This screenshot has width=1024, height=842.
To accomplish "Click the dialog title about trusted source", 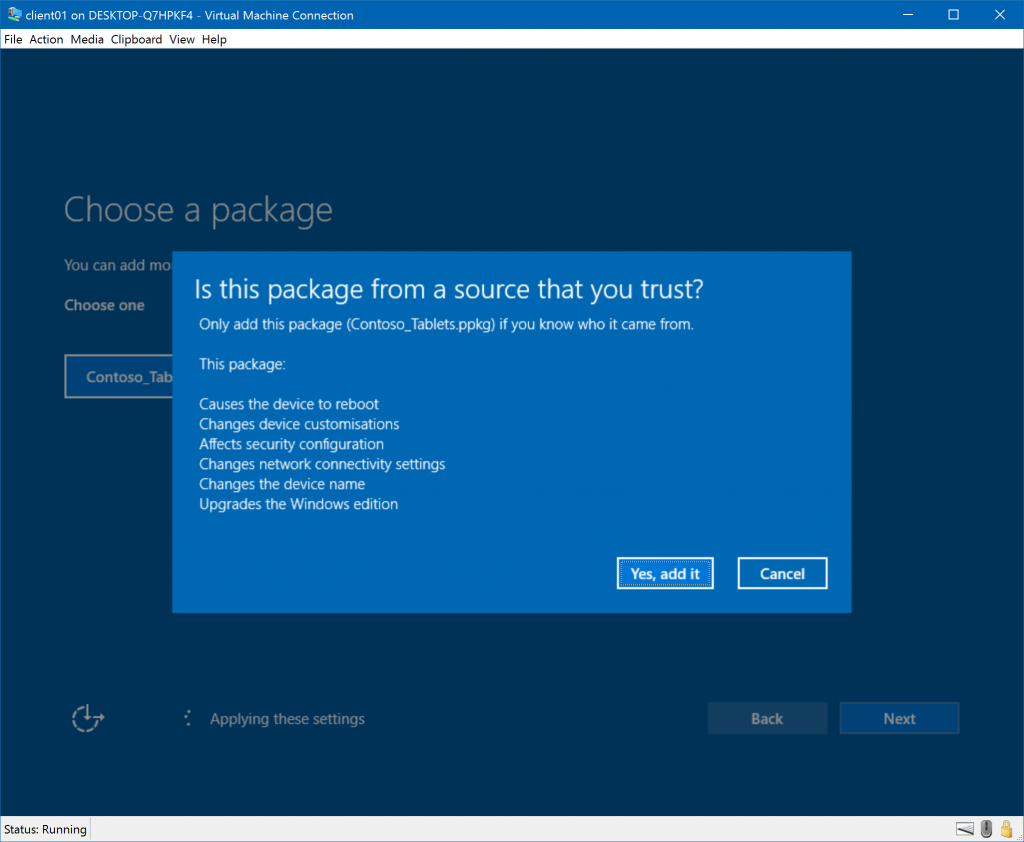I will tap(449, 289).
